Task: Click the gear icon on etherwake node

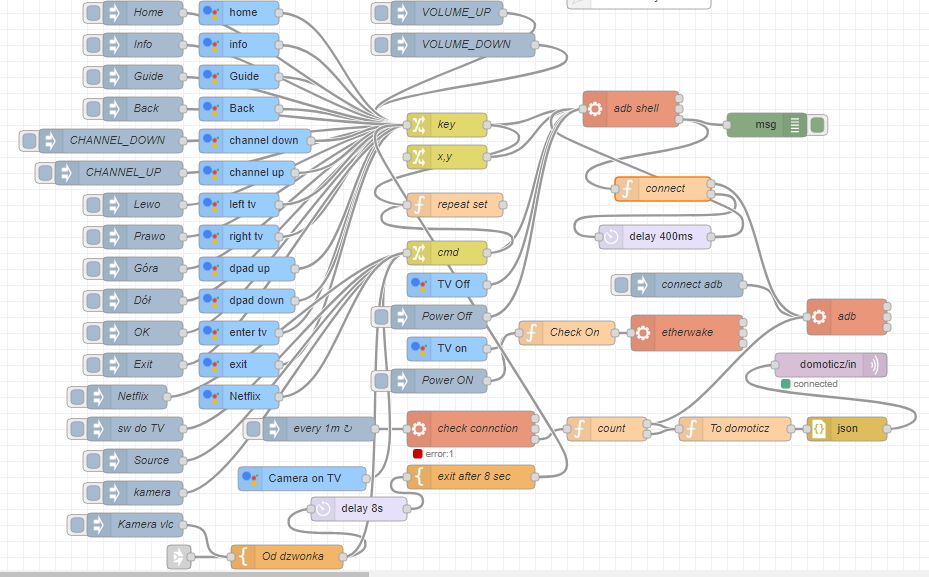Action: pyautogui.click(x=643, y=333)
